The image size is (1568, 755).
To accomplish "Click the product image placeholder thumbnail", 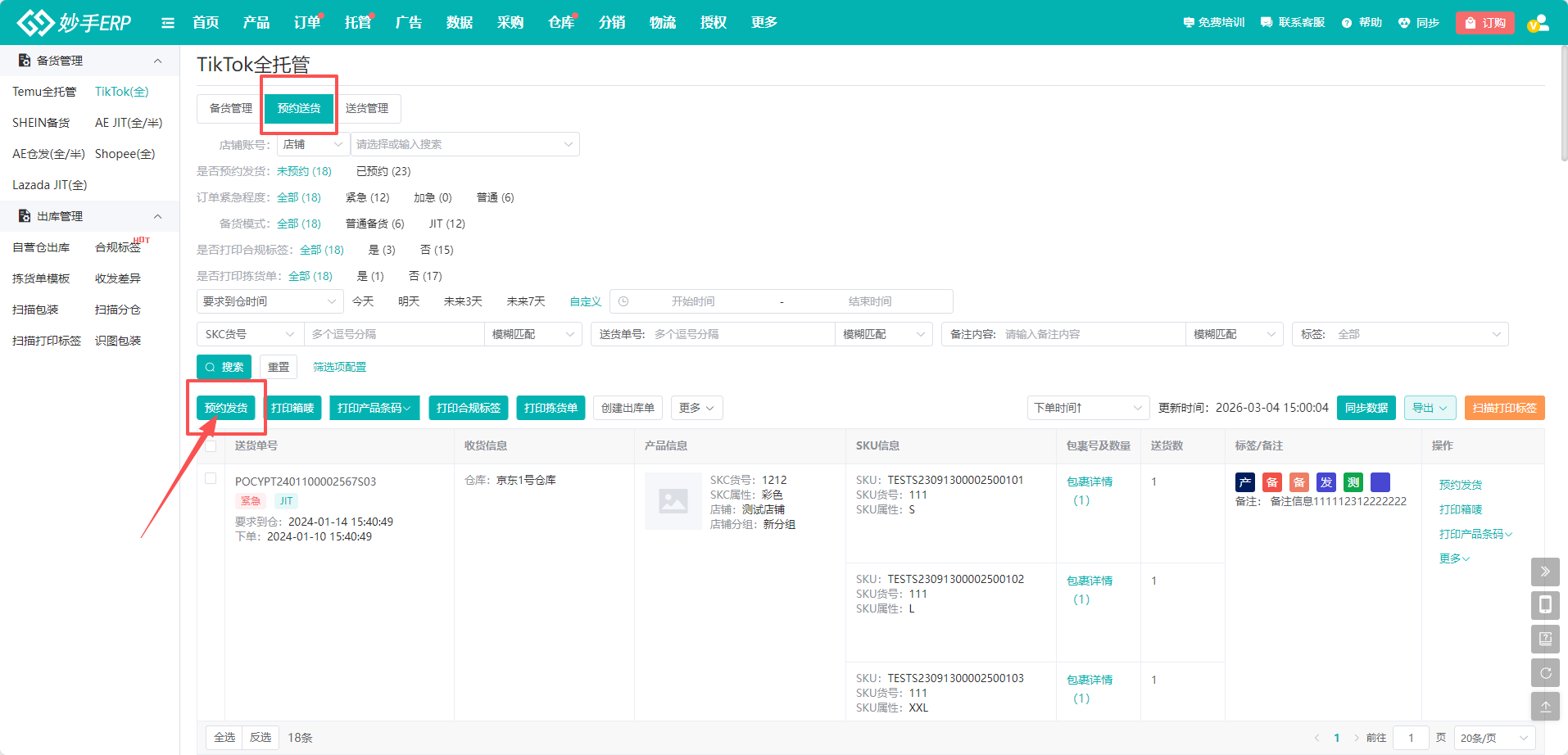I will pyautogui.click(x=673, y=501).
